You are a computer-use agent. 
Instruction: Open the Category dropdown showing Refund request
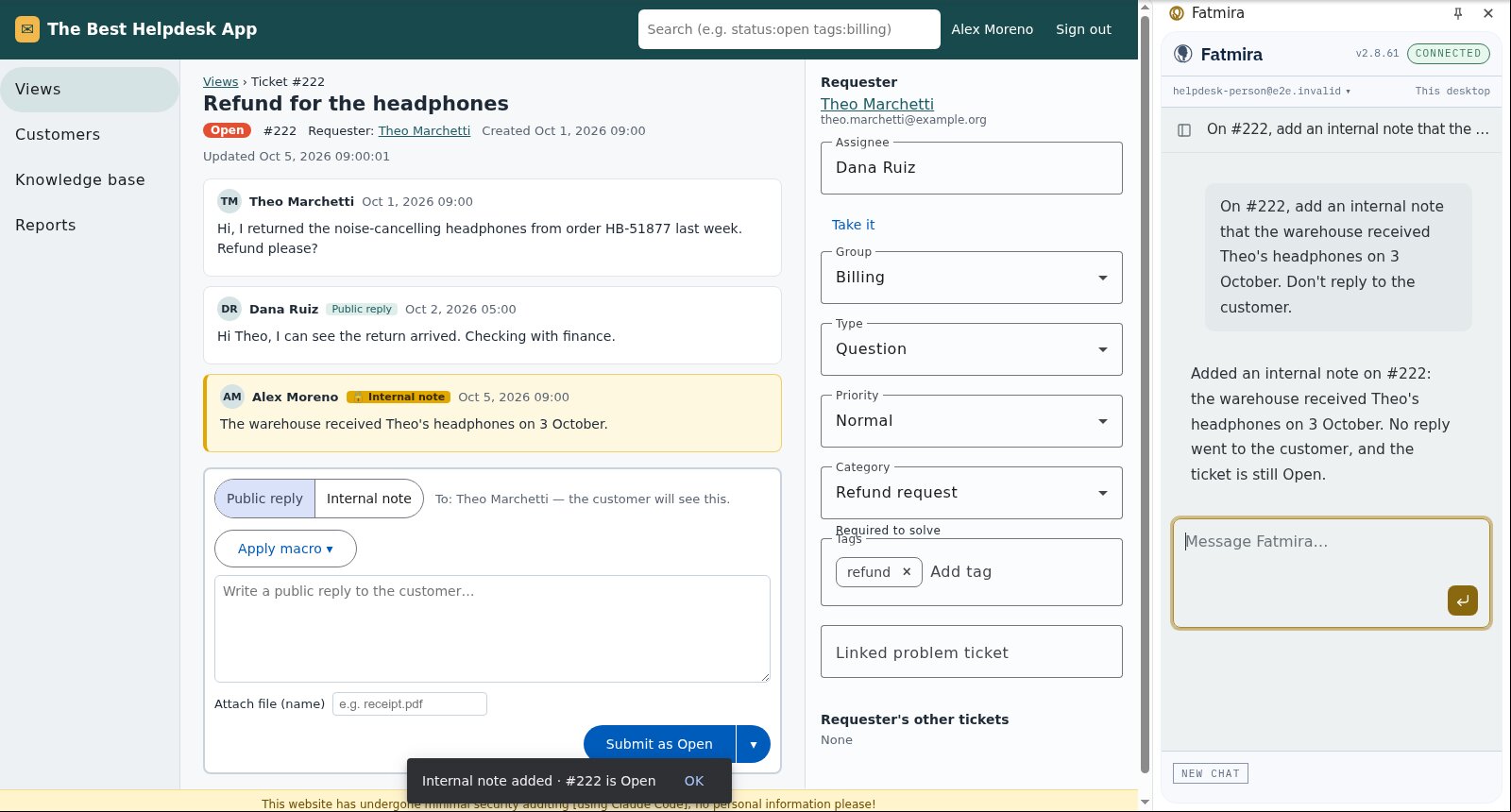coord(972,493)
